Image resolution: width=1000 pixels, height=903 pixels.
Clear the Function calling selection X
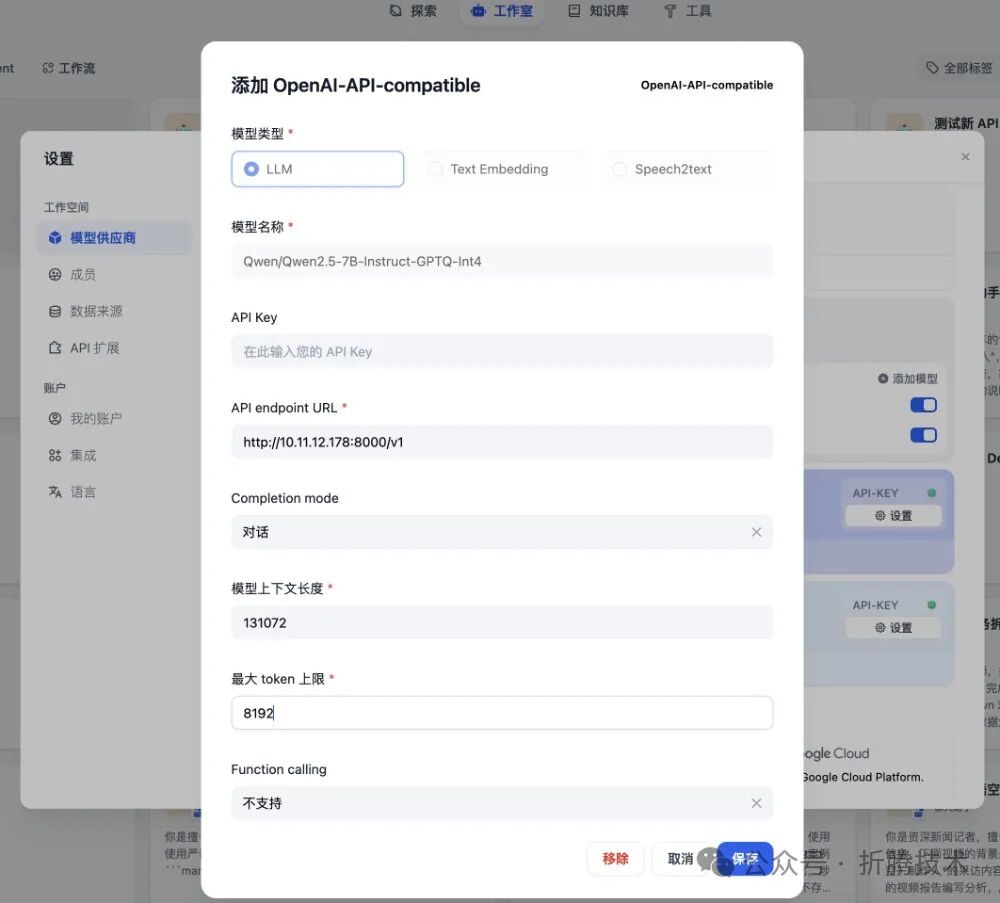pyautogui.click(x=756, y=804)
